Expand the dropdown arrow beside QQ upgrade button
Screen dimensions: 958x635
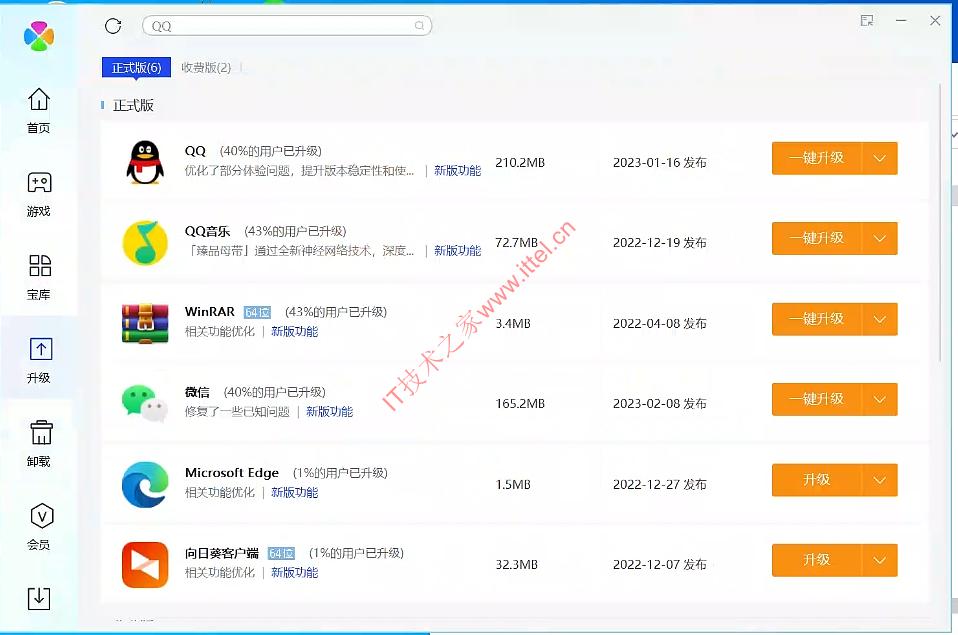(x=880, y=158)
